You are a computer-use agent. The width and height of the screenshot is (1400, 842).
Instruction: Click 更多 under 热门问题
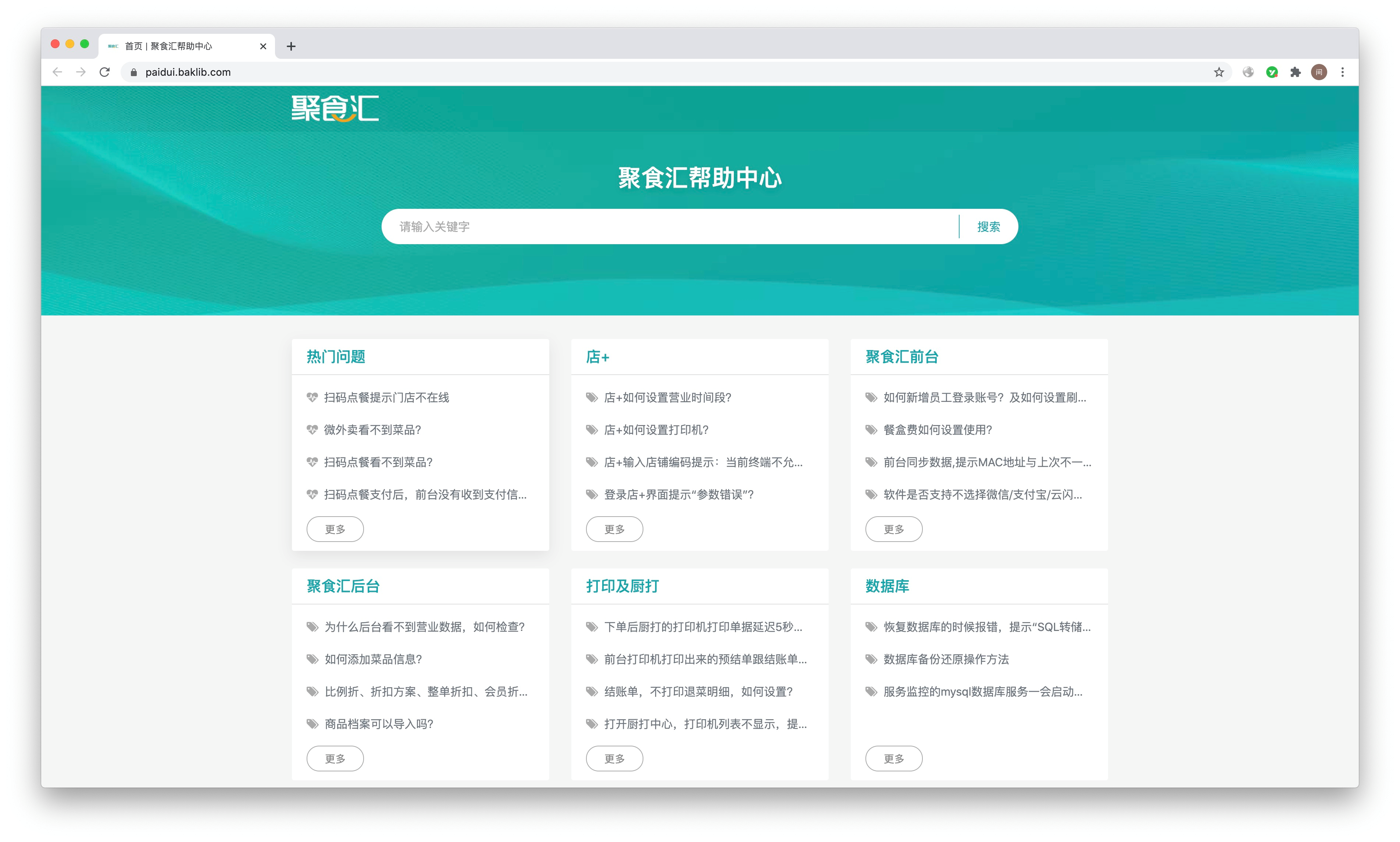335,529
